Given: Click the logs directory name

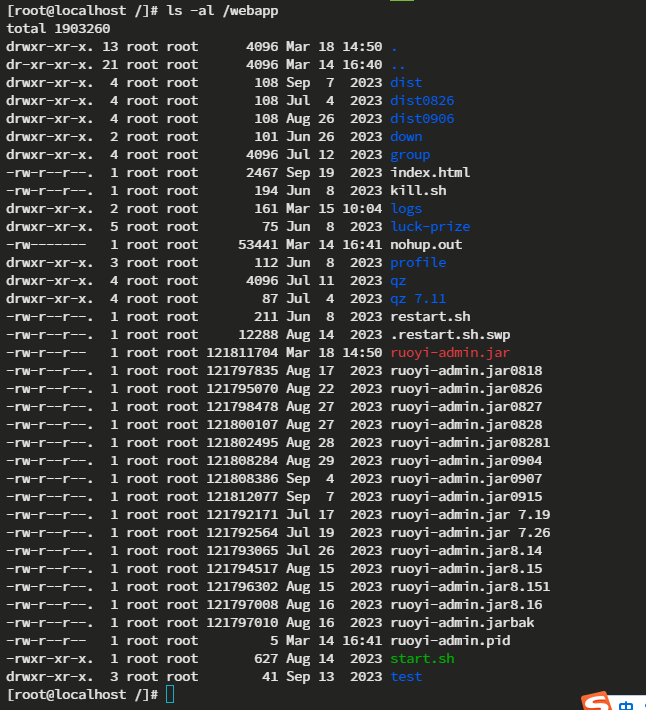Looking at the screenshot, I should coord(406,208).
